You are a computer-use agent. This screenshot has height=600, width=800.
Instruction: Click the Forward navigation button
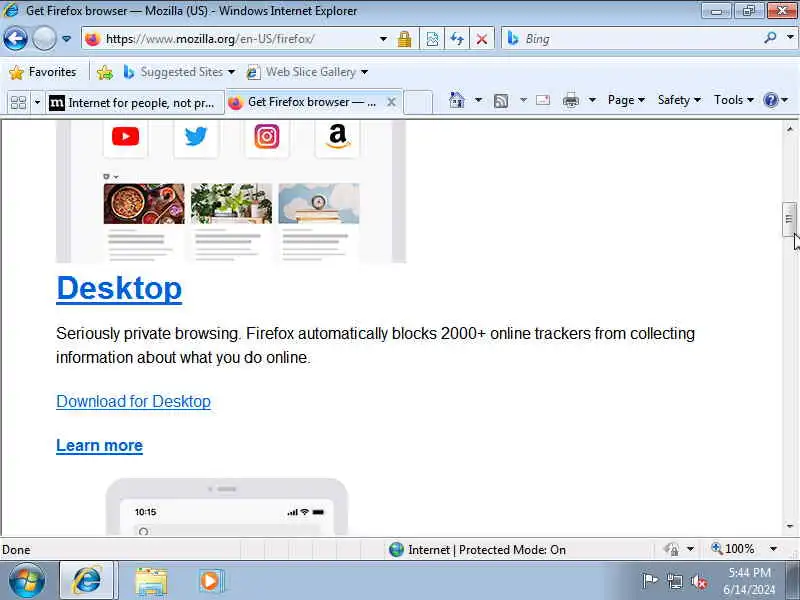pos(44,39)
